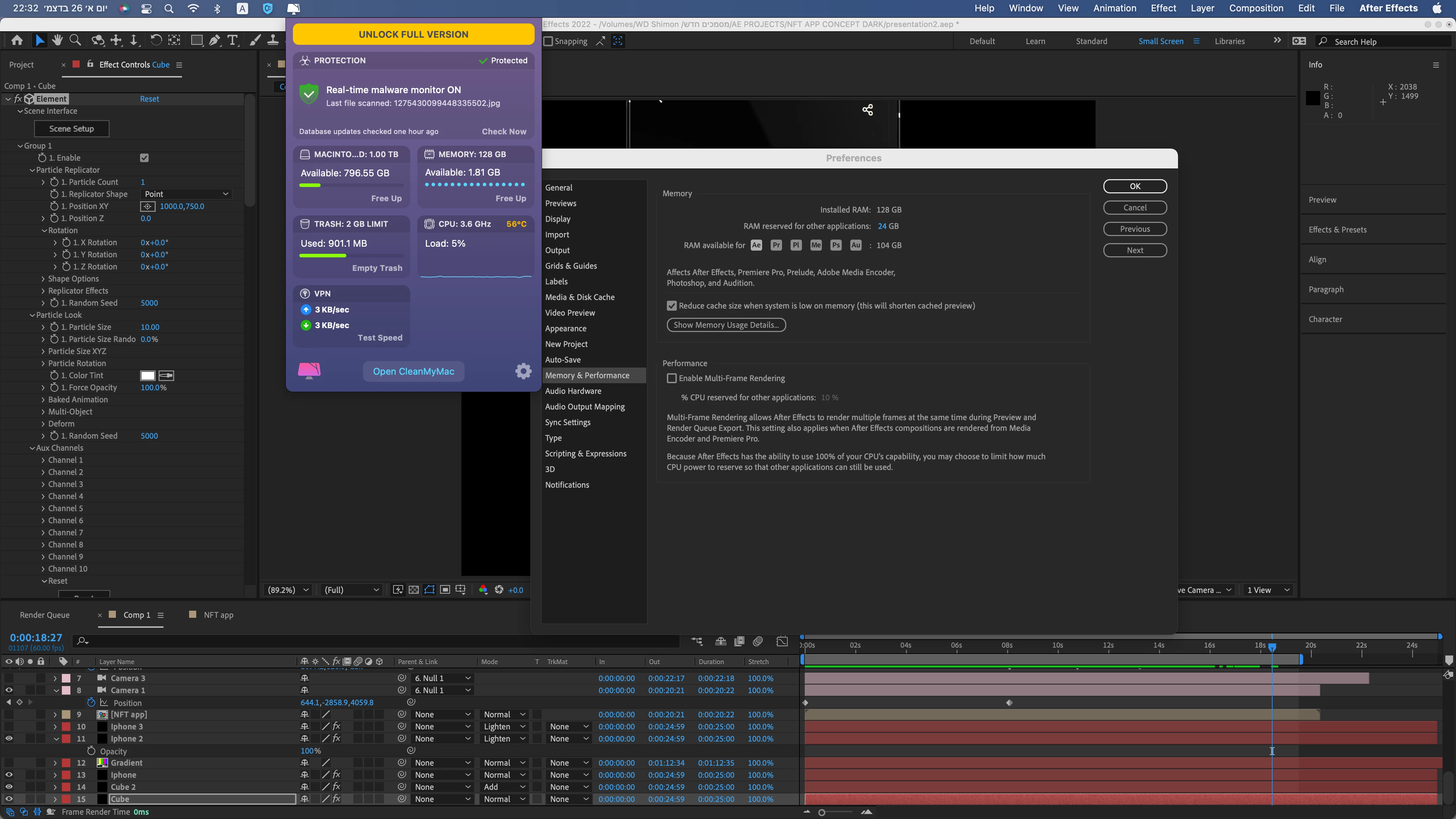Image resolution: width=1456 pixels, height=819 pixels.
Task: Select Media & Disk Cache preferences category
Action: coord(579,297)
